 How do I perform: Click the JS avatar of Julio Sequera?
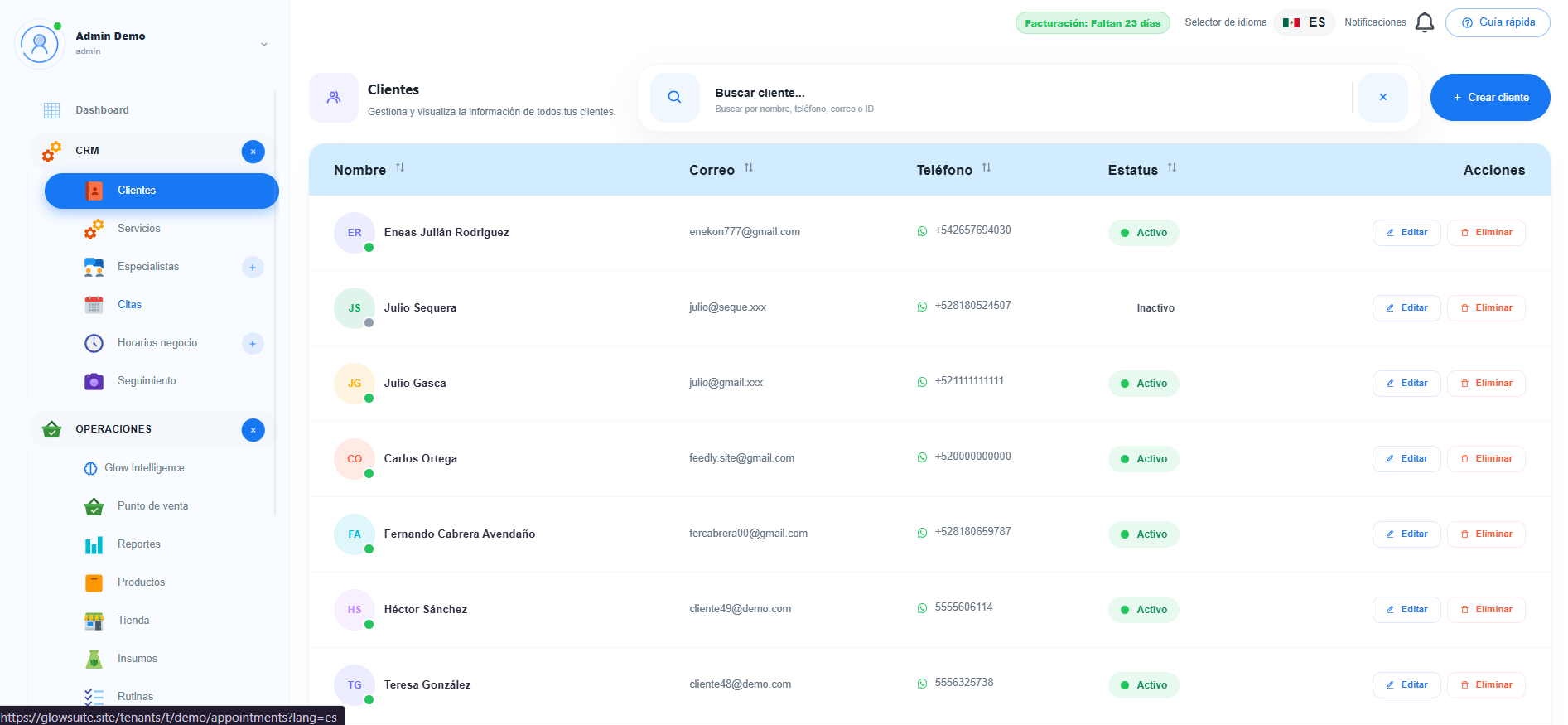(x=355, y=308)
